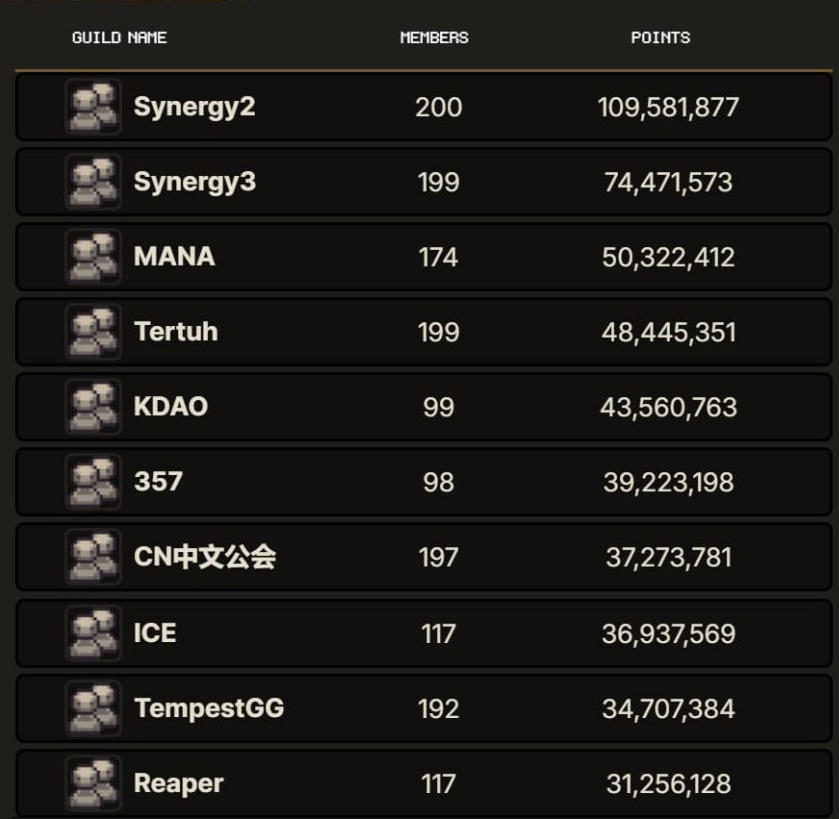Select the MEMBERS column header
Viewport: 839px width, 819px height.
(434, 38)
